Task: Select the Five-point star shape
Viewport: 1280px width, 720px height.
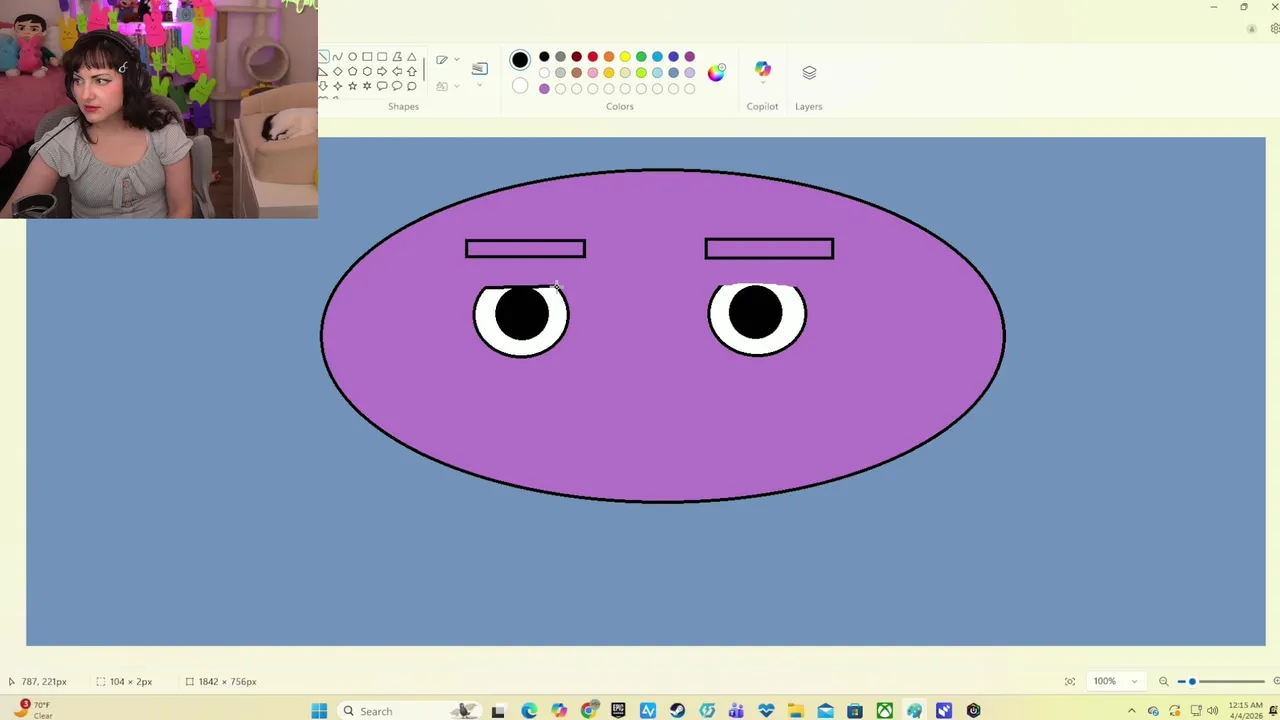Action: pyautogui.click(x=352, y=86)
